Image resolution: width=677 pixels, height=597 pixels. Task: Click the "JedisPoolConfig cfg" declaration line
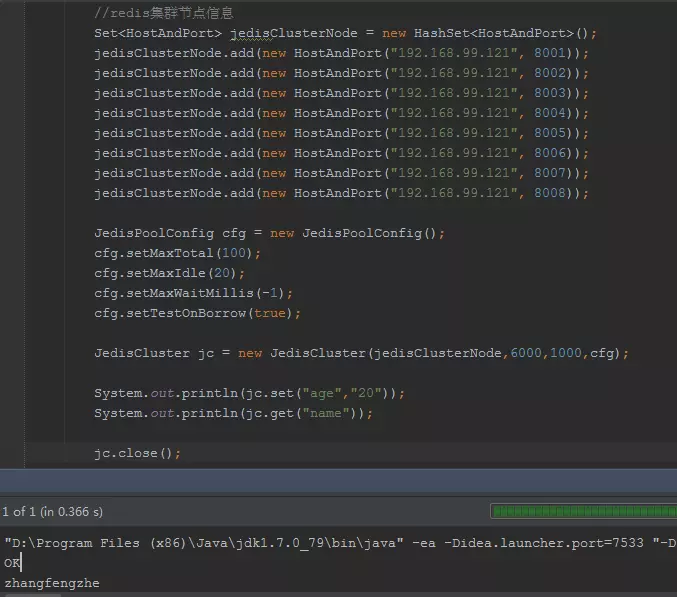coord(269,233)
